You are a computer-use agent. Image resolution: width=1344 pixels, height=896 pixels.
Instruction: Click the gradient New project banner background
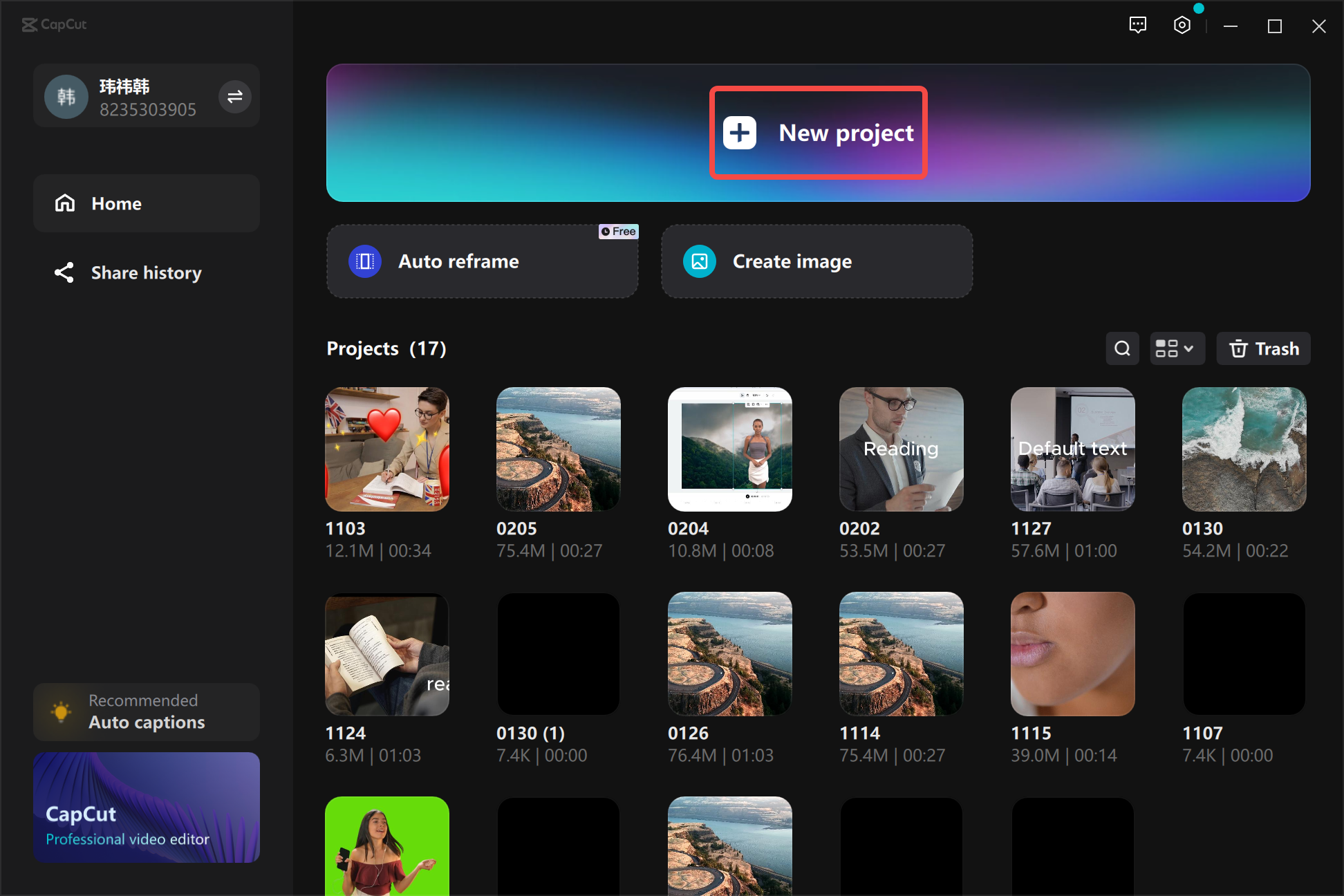[484, 133]
